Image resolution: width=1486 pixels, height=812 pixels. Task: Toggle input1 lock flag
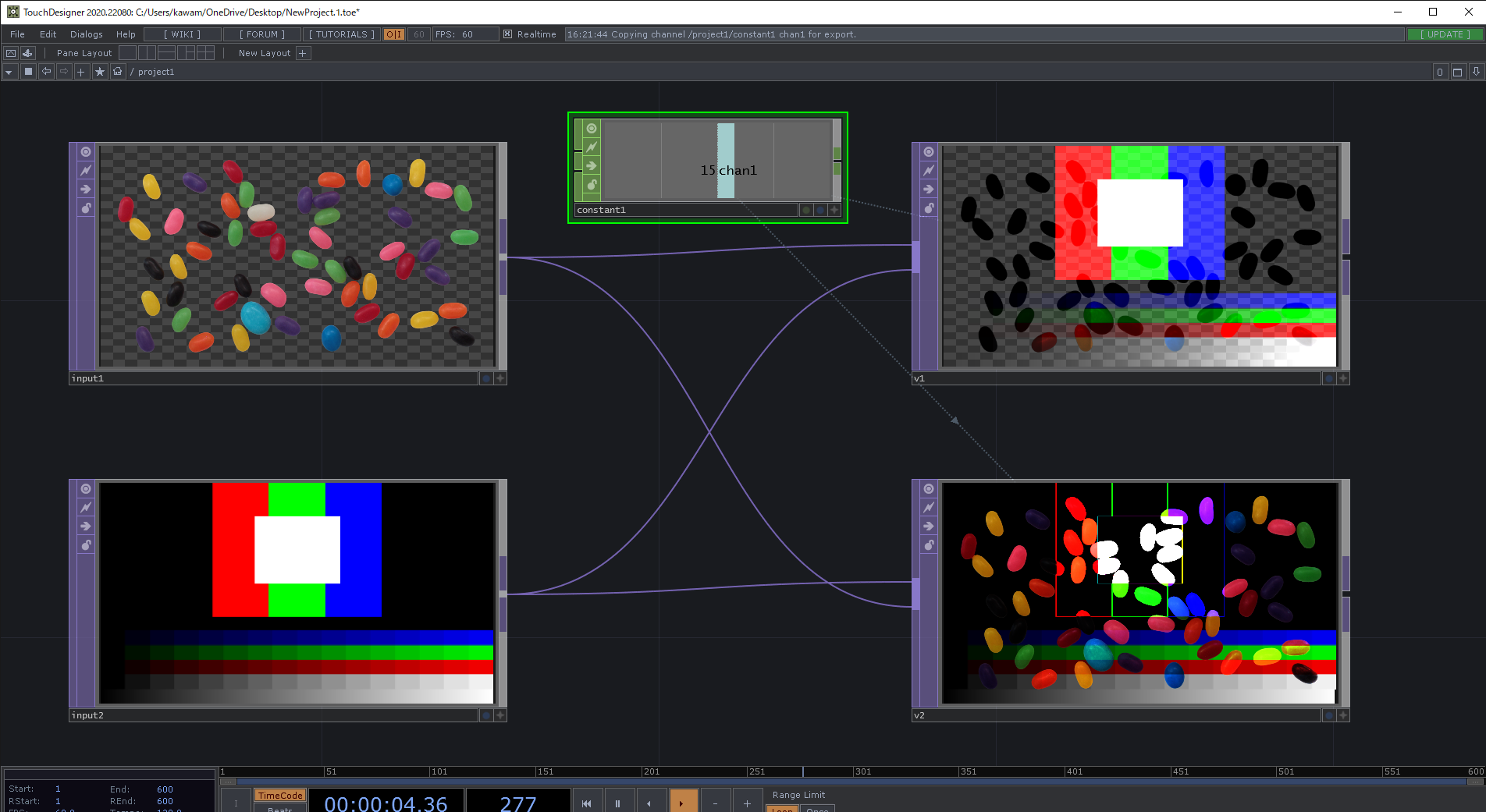click(x=86, y=208)
